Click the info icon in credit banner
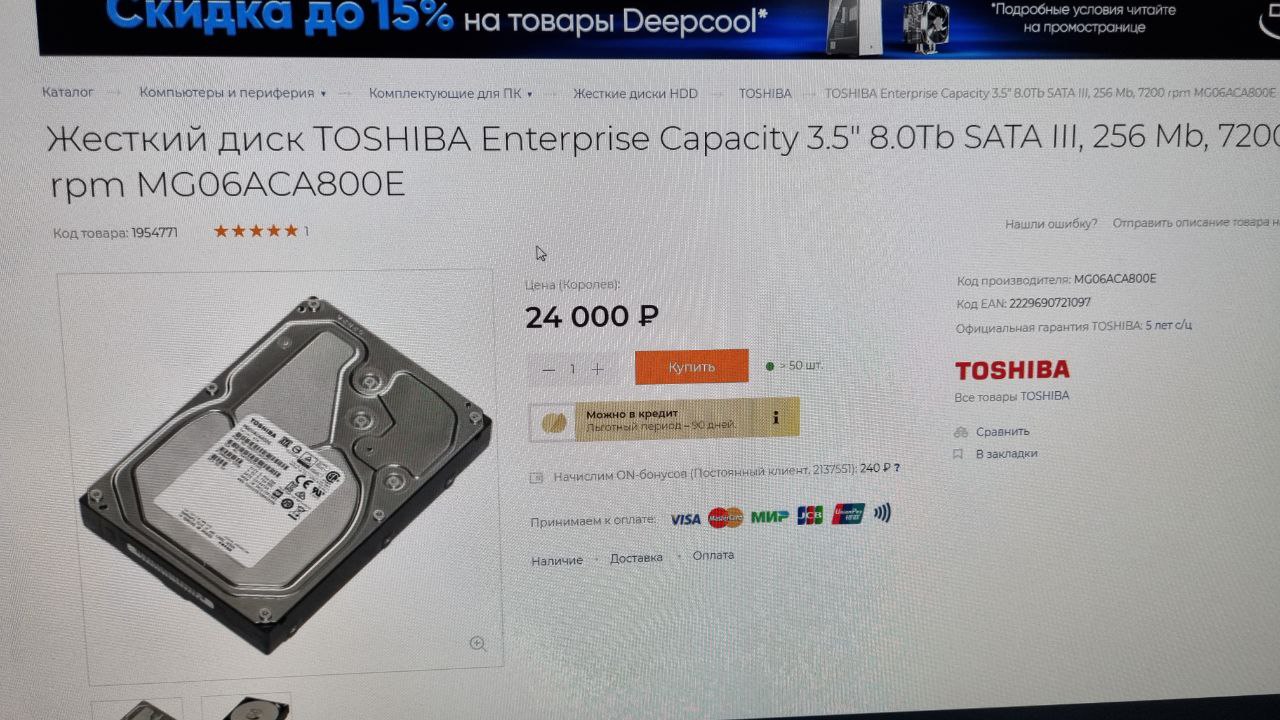The height and width of the screenshot is (720, 1280). (x=775, y=418)
